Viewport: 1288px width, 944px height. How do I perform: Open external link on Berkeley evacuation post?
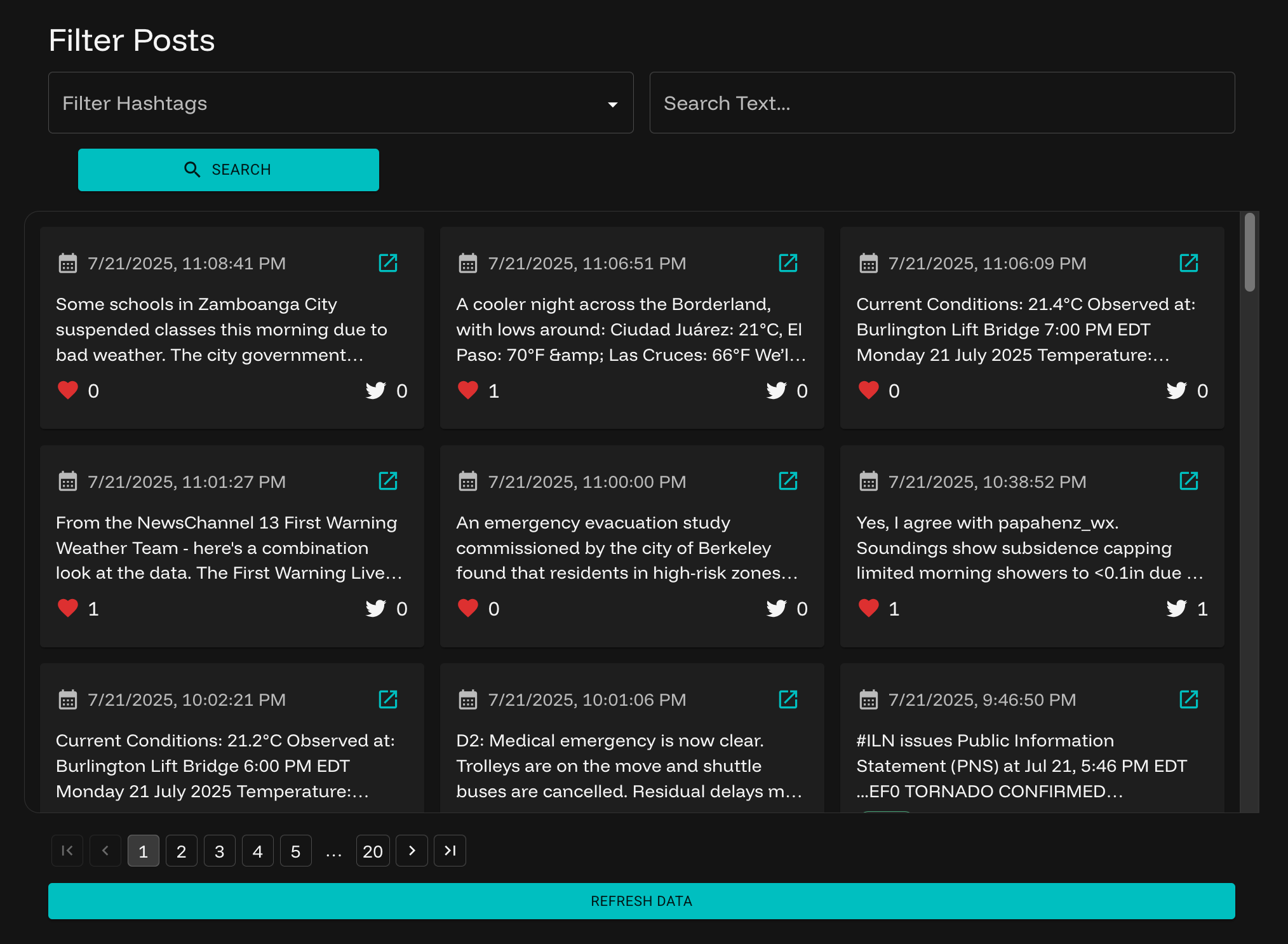[788, 481]
